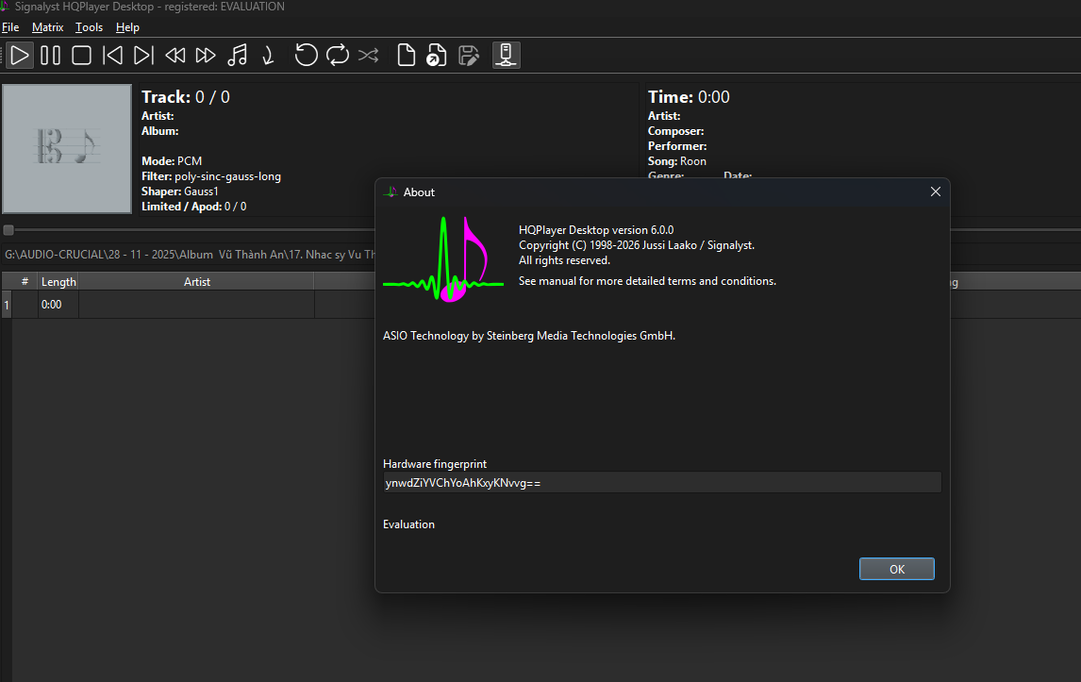Click the 'Time: 0:00' heading

(x=688, y=97)
